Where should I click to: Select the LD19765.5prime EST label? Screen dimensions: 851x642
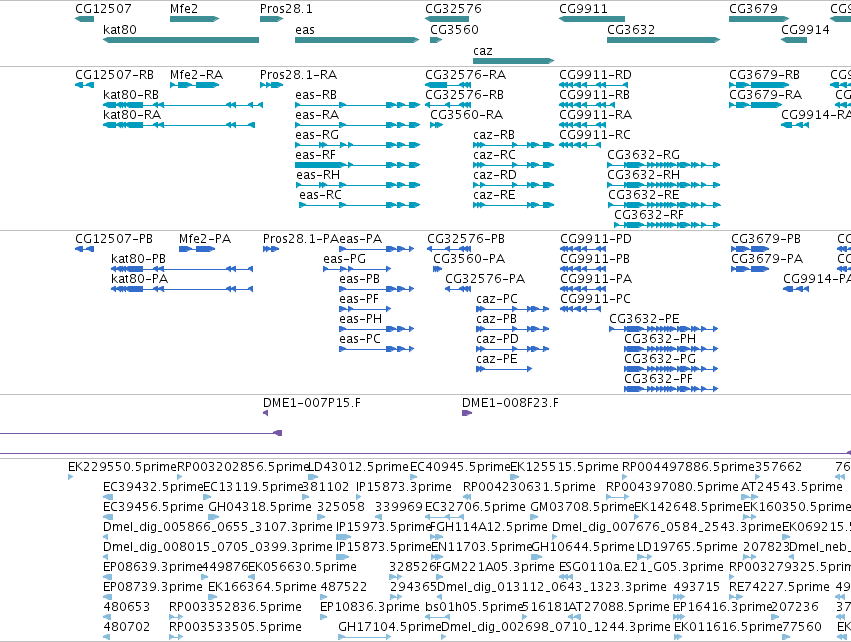[687, 547]
